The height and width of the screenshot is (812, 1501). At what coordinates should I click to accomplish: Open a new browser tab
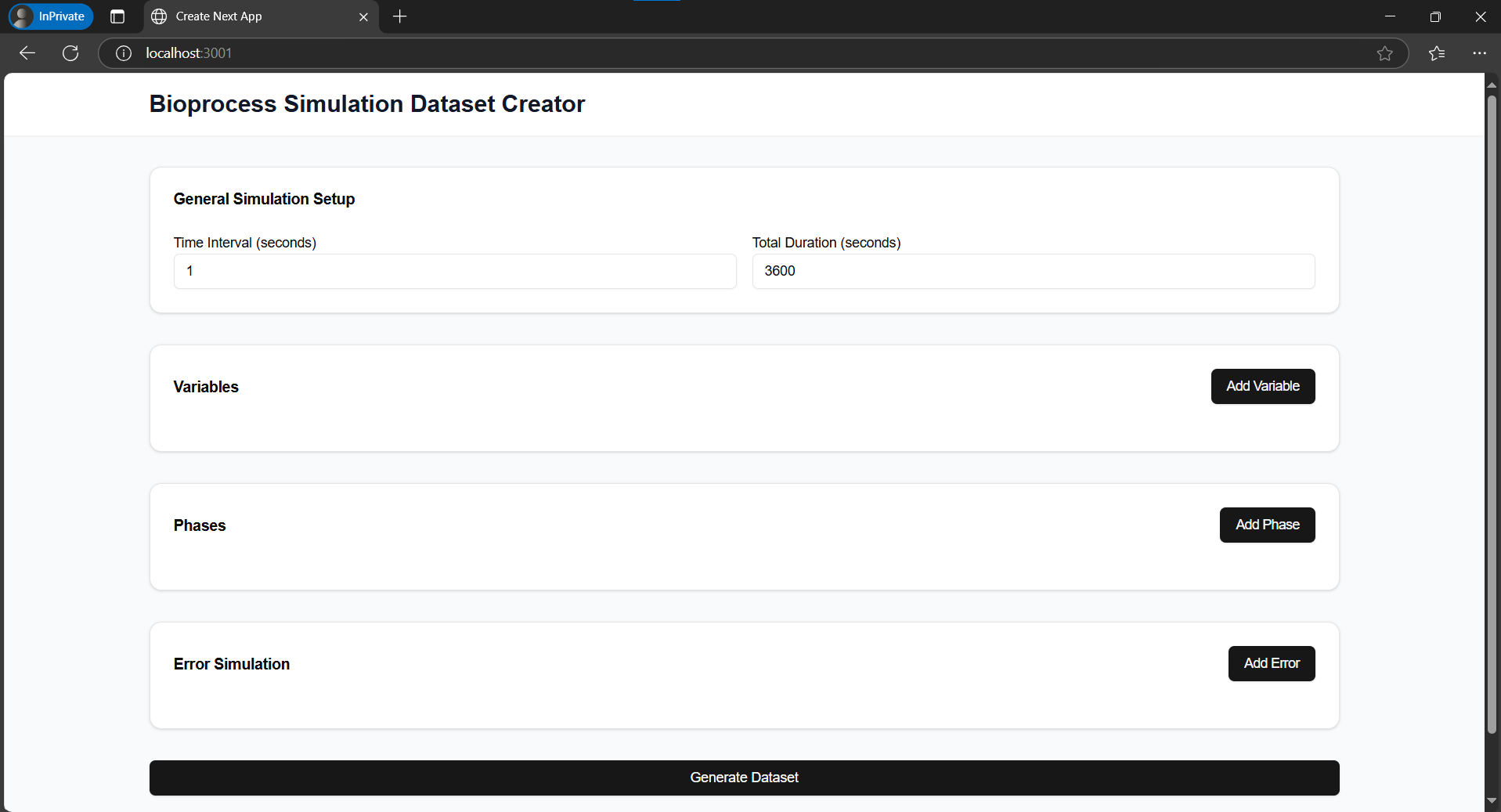[x=400, y=16]
